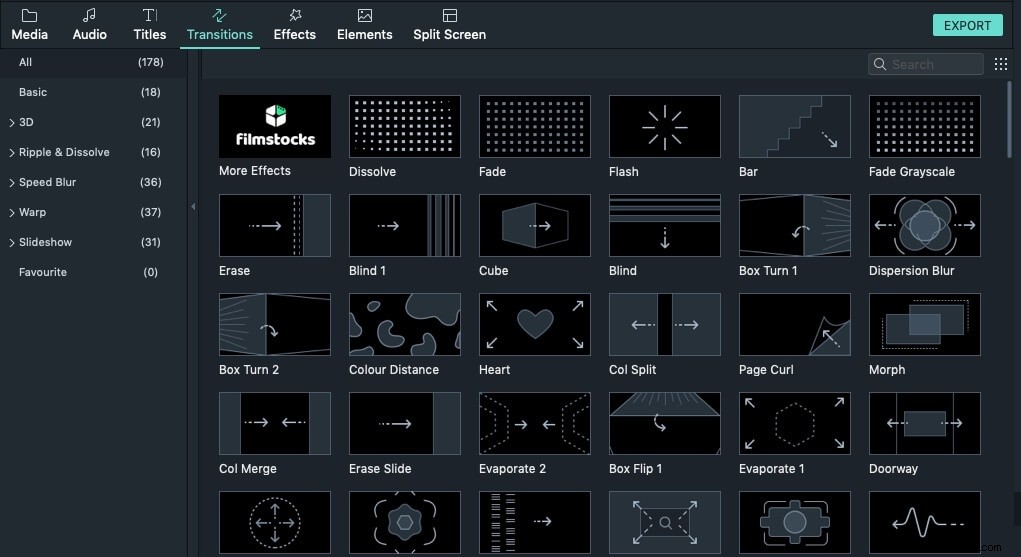
Task: Go to the Effects tab
Action: click(294, 25)
